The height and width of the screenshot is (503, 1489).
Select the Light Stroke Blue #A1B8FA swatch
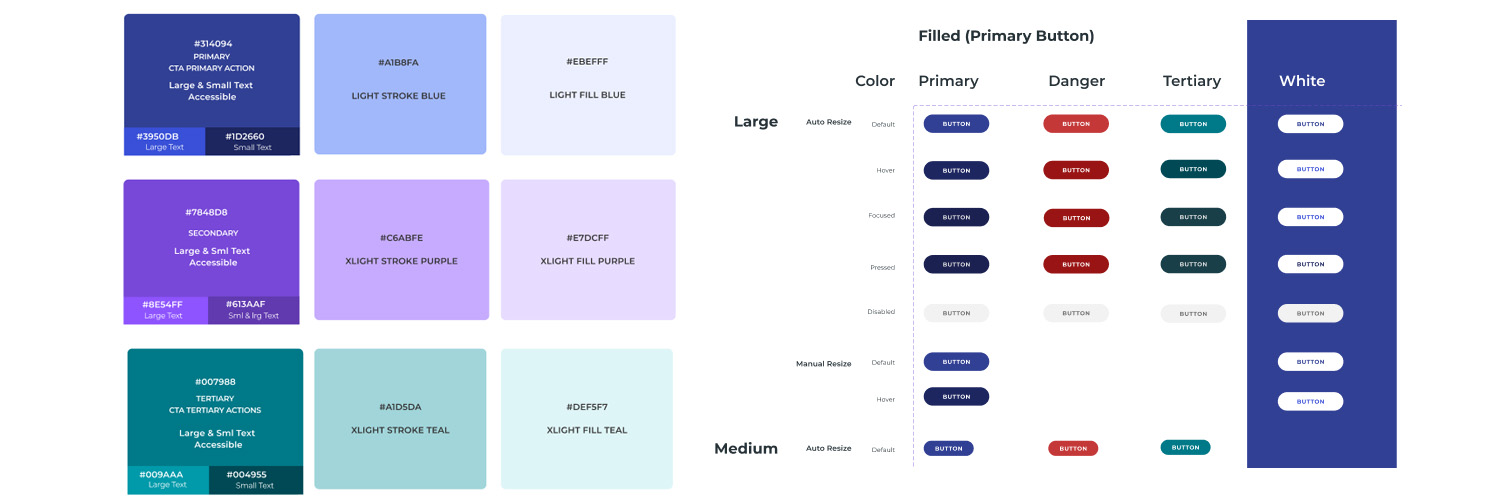coord(400,84)
